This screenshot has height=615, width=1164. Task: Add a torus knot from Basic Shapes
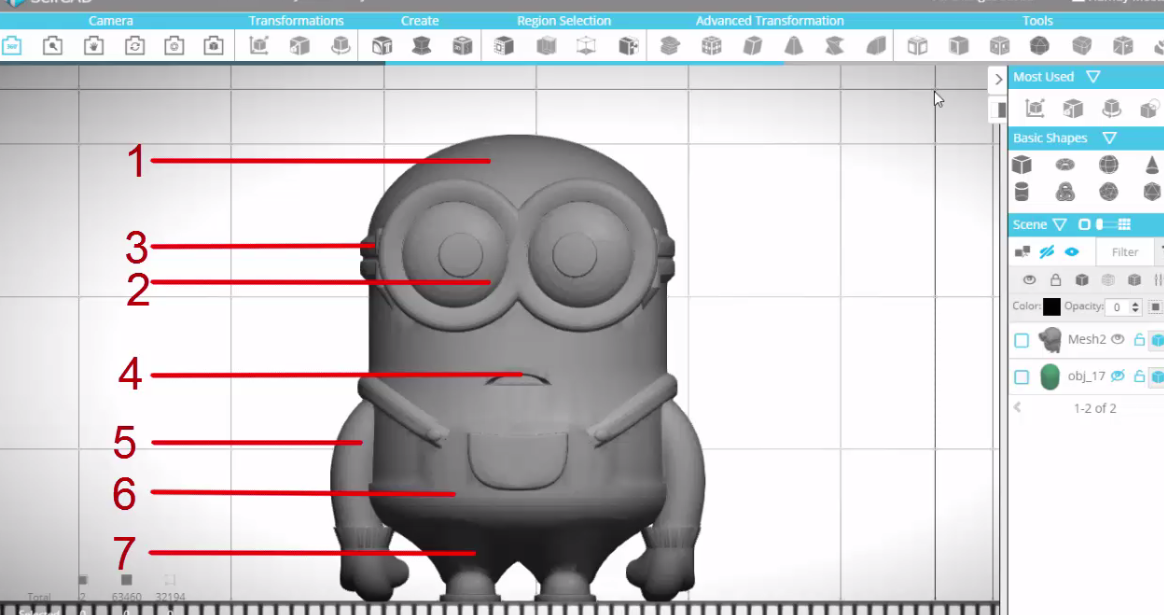(1065, 192)
